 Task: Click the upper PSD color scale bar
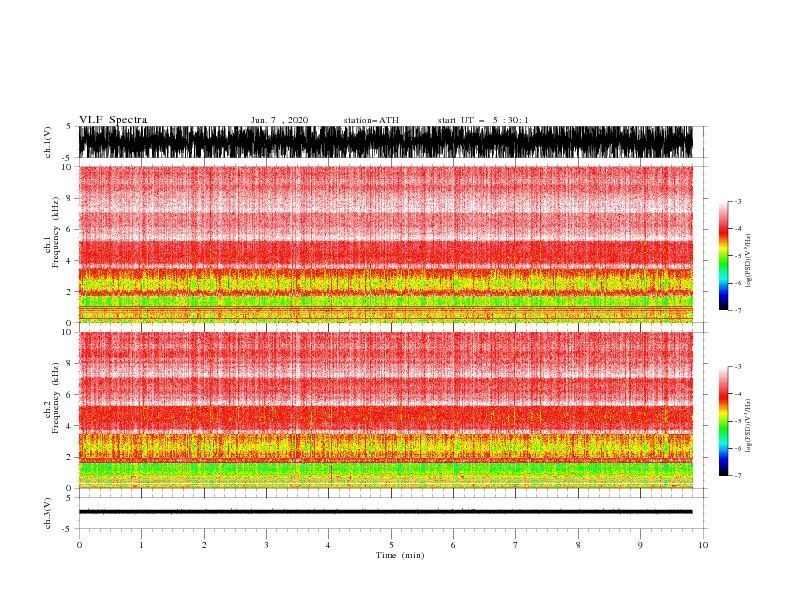coord(723,256)
